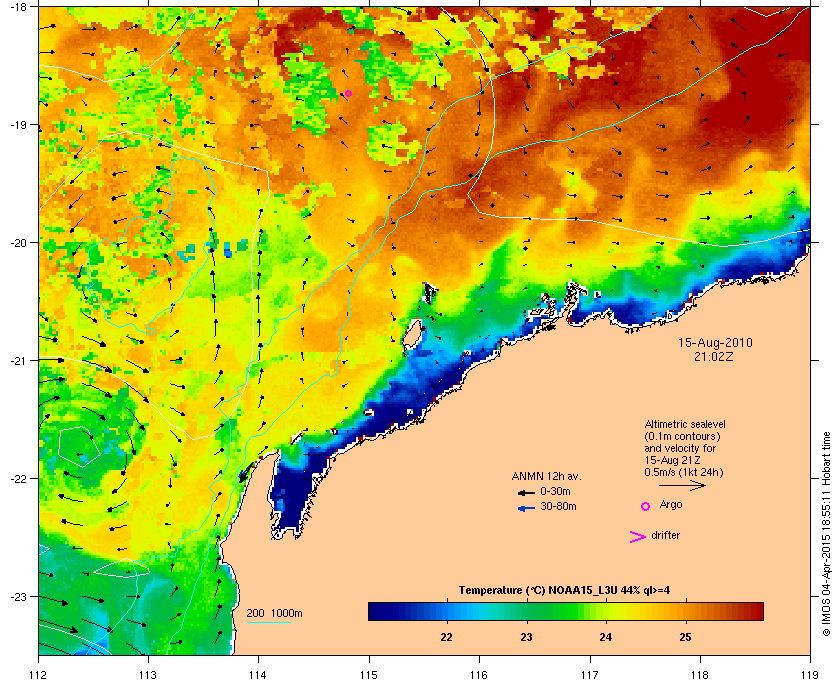Click the longitude axis label '115'
The image size is (840, 680).
[x=369, y=675]
